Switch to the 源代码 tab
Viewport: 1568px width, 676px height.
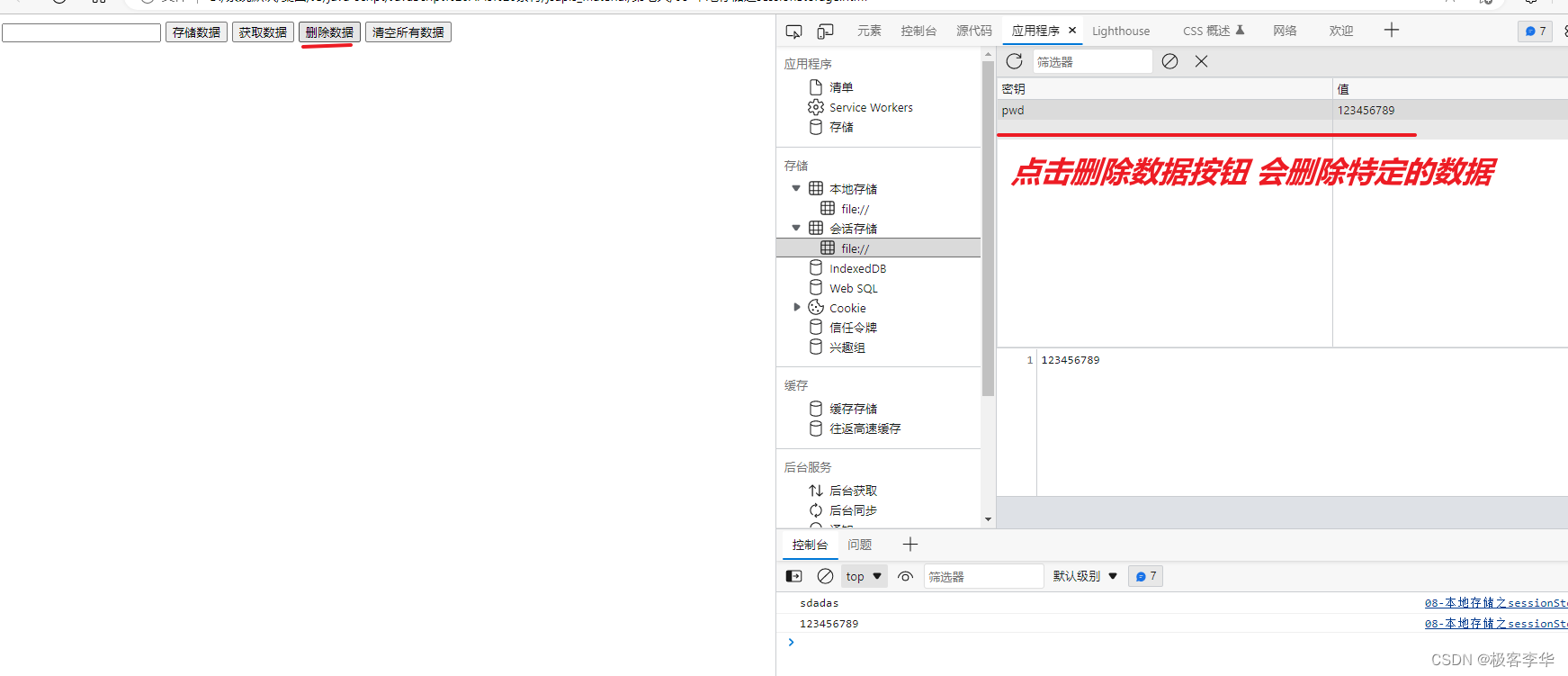point(974,31)
